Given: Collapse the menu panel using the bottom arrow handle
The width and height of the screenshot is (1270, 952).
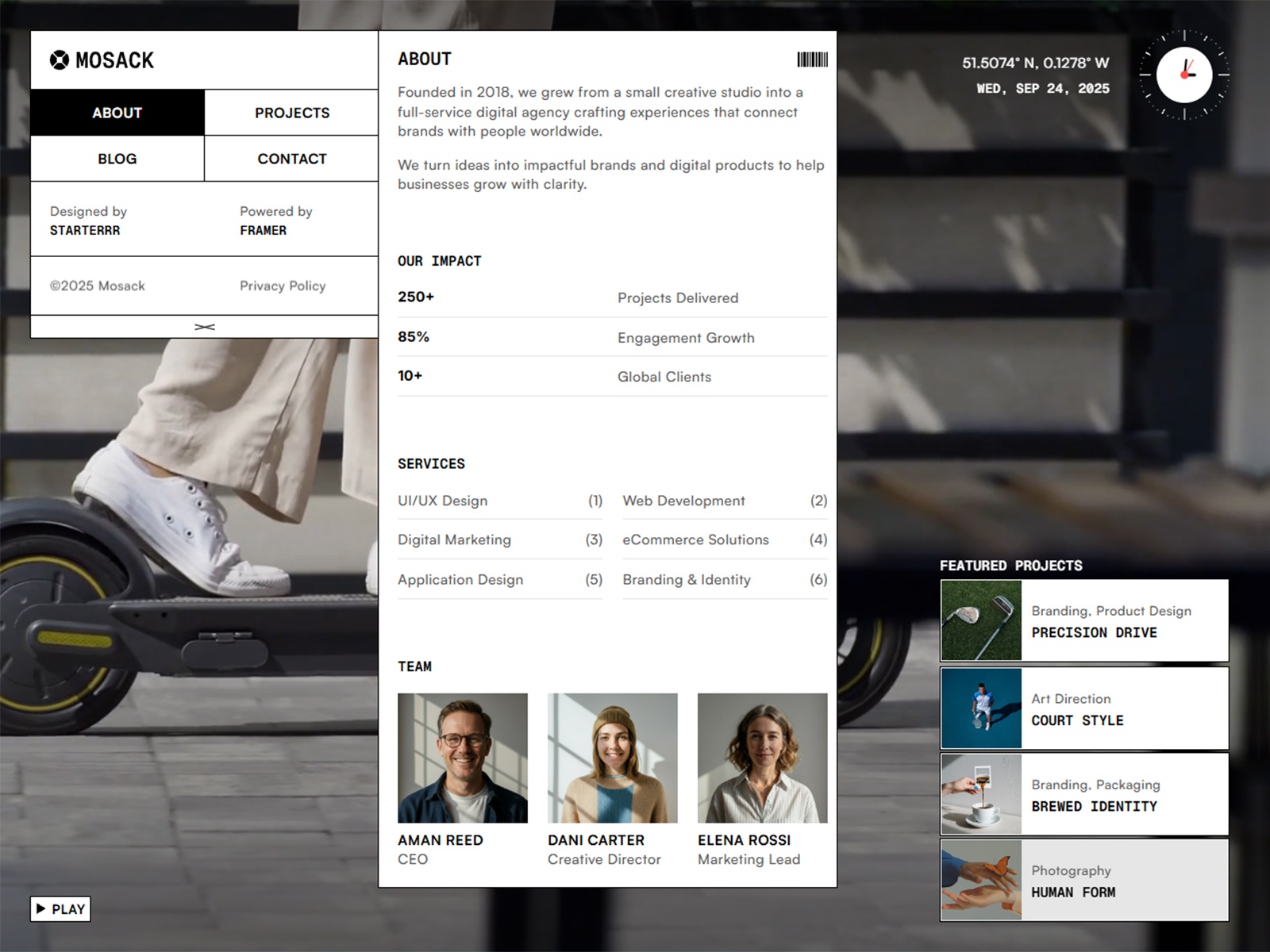Looking at the screenshot, I should pyautogui.click(x=204, y=327).
